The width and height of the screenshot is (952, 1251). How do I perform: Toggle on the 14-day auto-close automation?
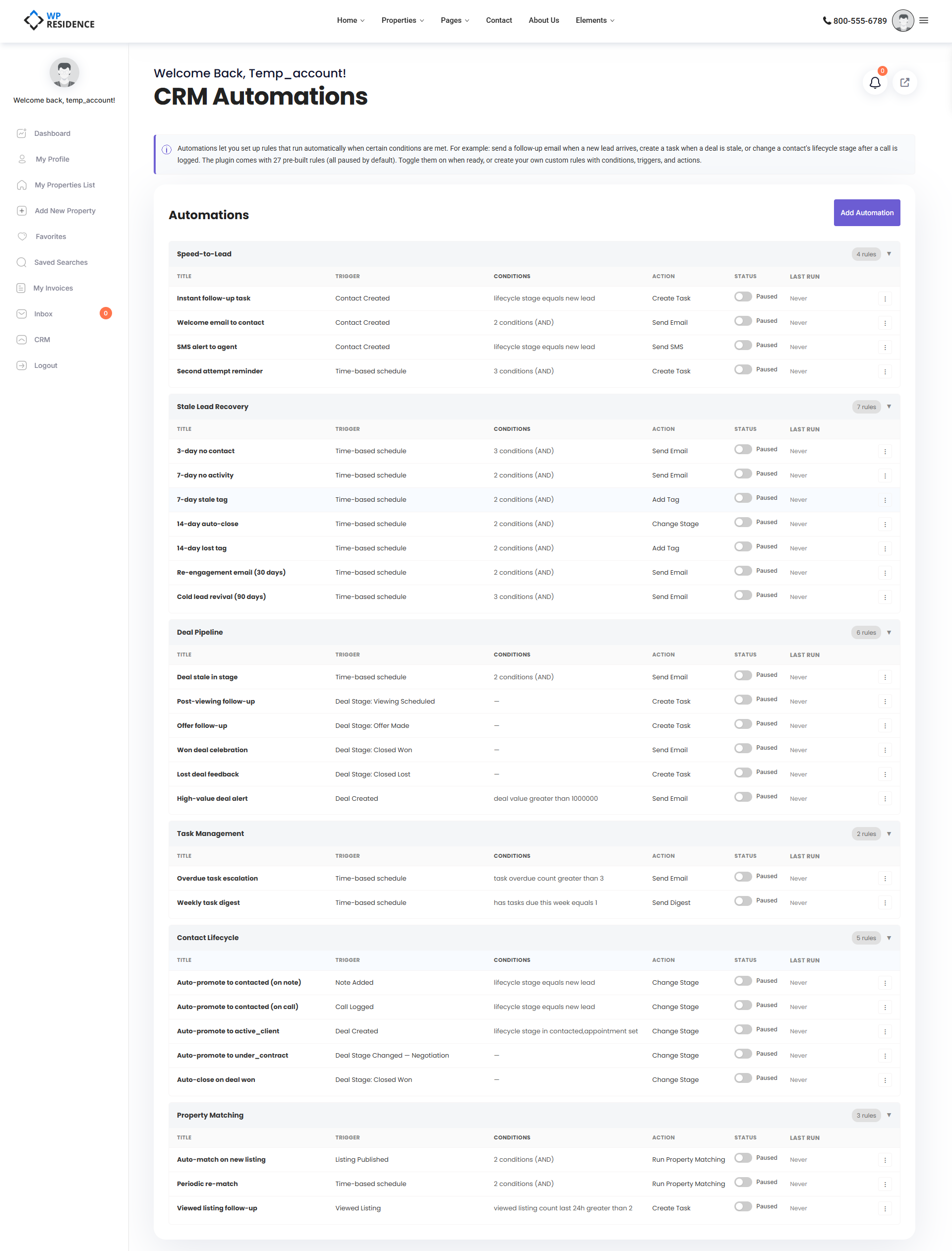click(742, 523)
